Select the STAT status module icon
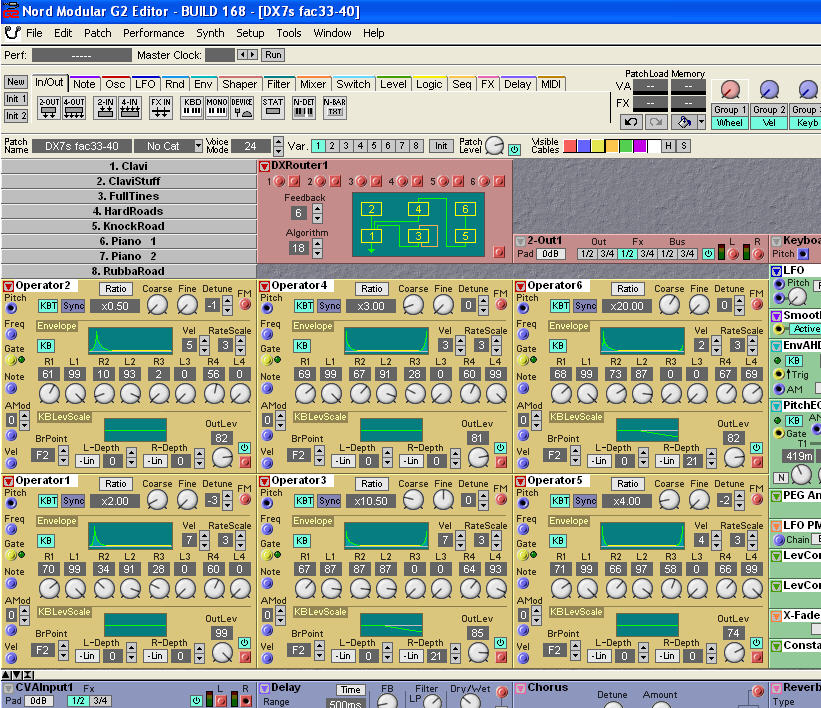The height and width of the screenshot is (708, 821). click(273, 106)
